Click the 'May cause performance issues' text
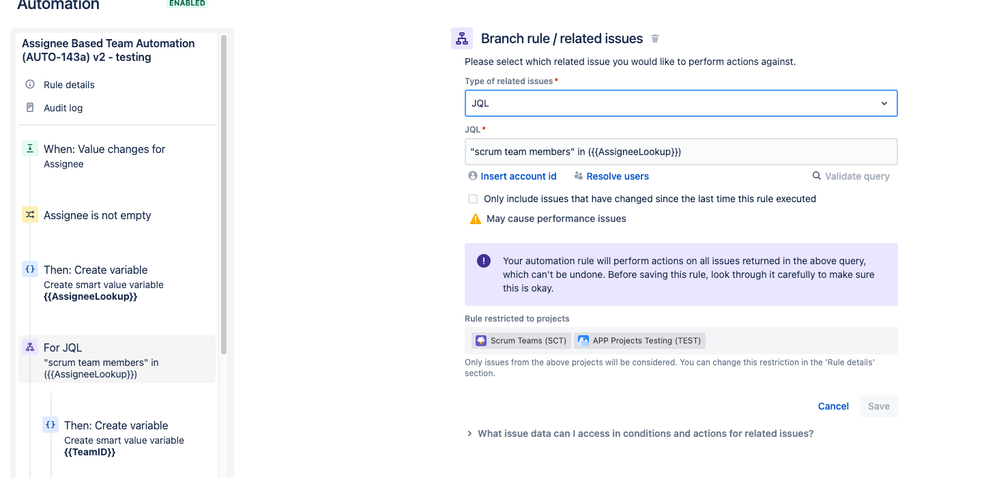The width and height of the screenshot is (999, 478). click(556, 219)
